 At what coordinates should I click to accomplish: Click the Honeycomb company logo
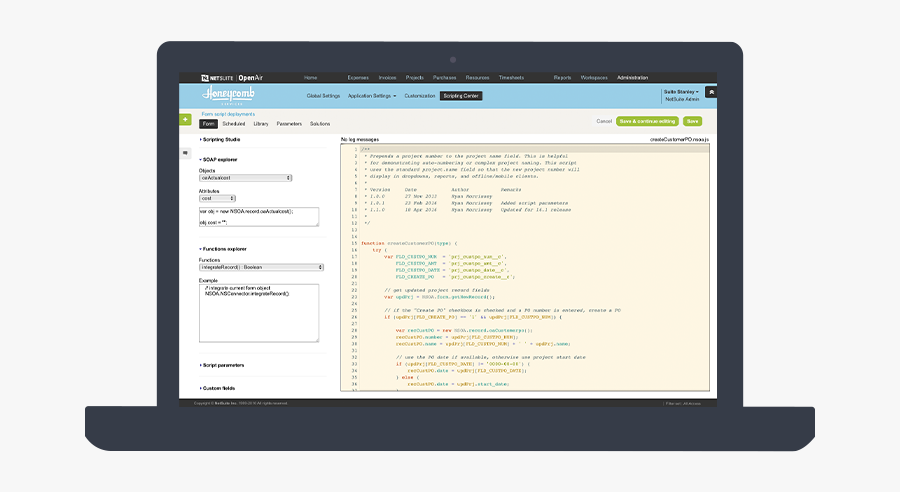[x=224, y=95]
